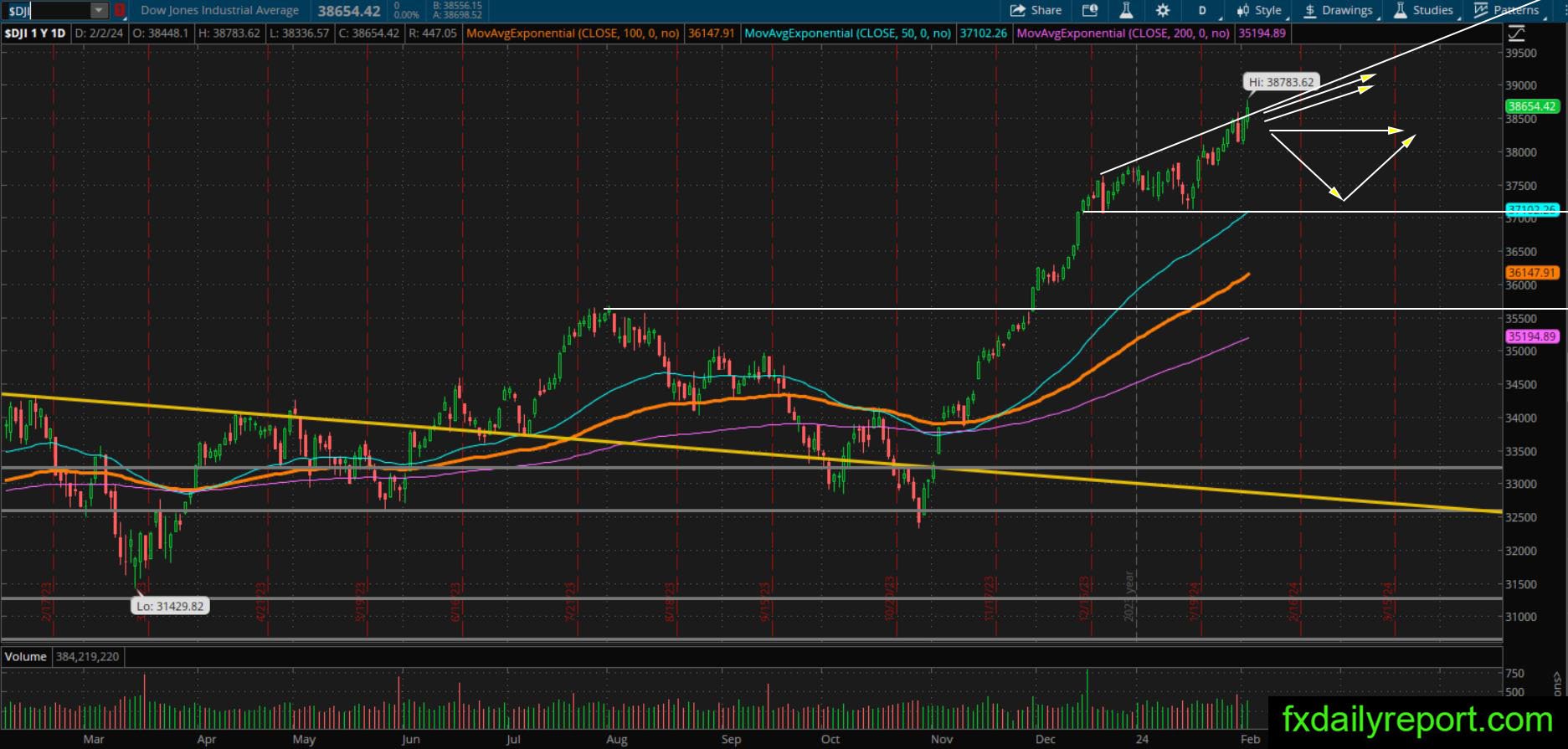Select the MovAvgExponential 100 study label
This screenshot has width=1568, height=749.
[573, 33]
